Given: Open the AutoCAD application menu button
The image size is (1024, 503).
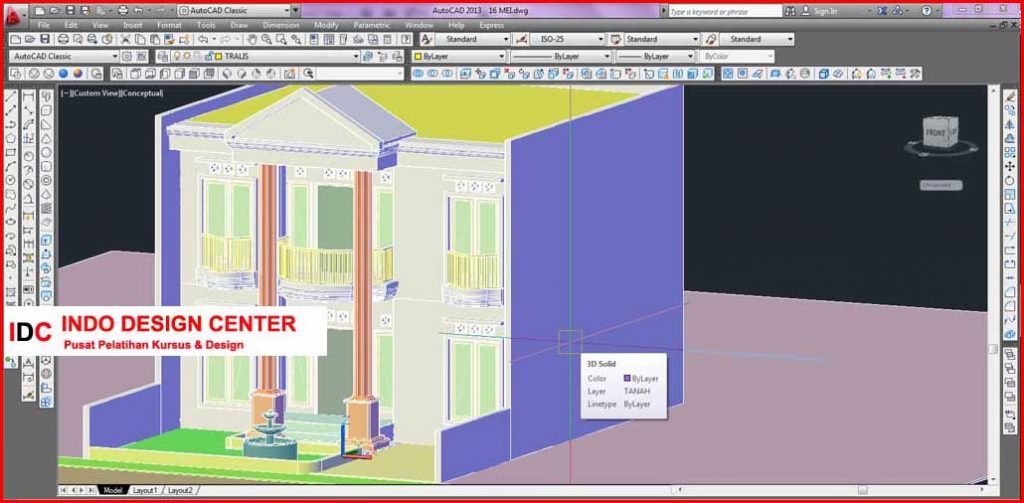Looking at the screenshot, I should [x=14, y=14].
